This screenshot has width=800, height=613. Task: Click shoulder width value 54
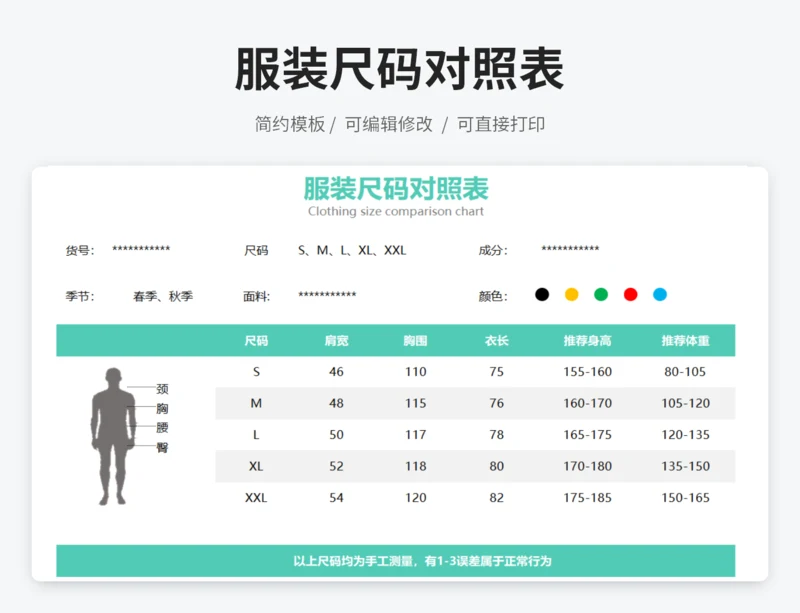coord(336,498)
